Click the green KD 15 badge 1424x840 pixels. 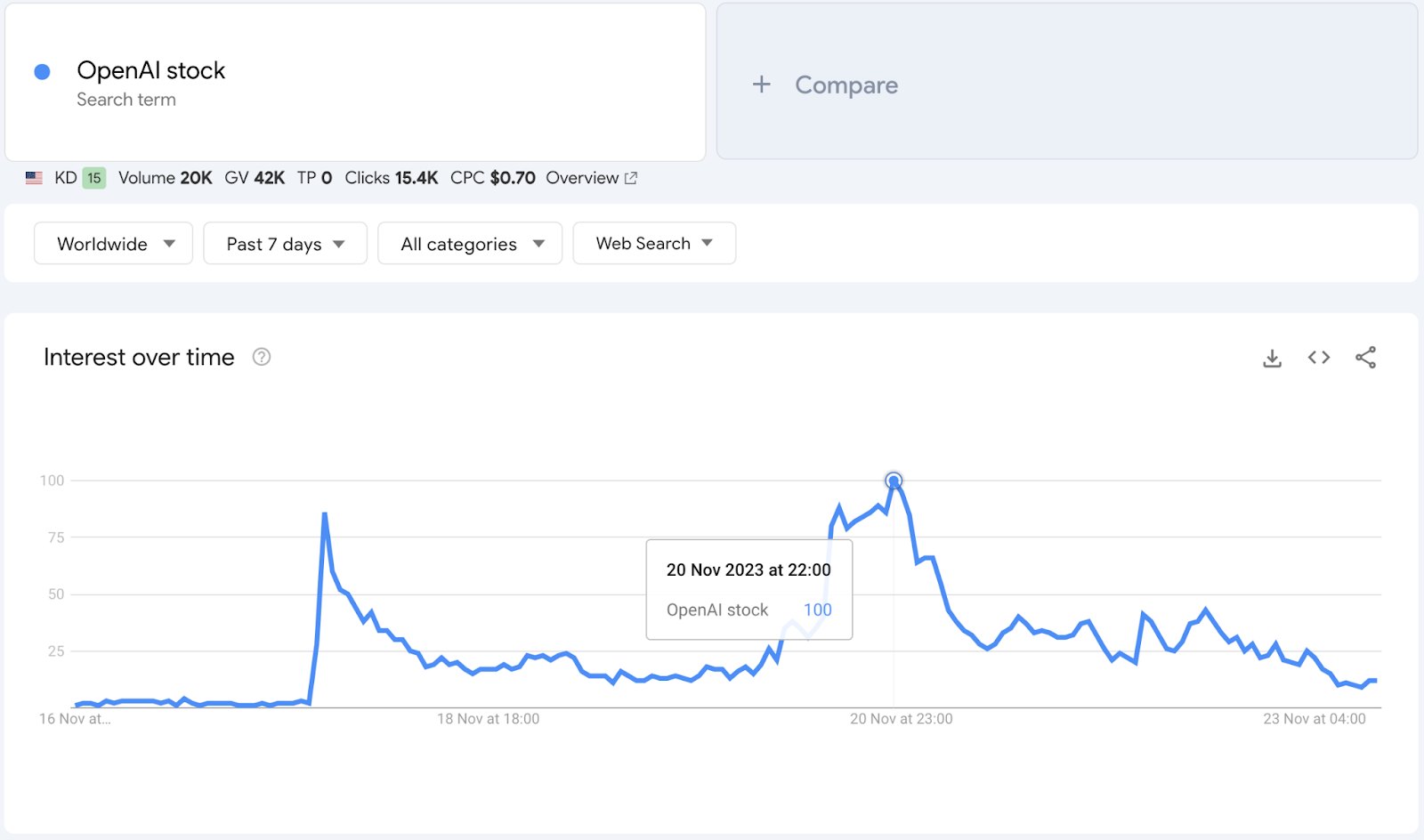tap(93, 177)
